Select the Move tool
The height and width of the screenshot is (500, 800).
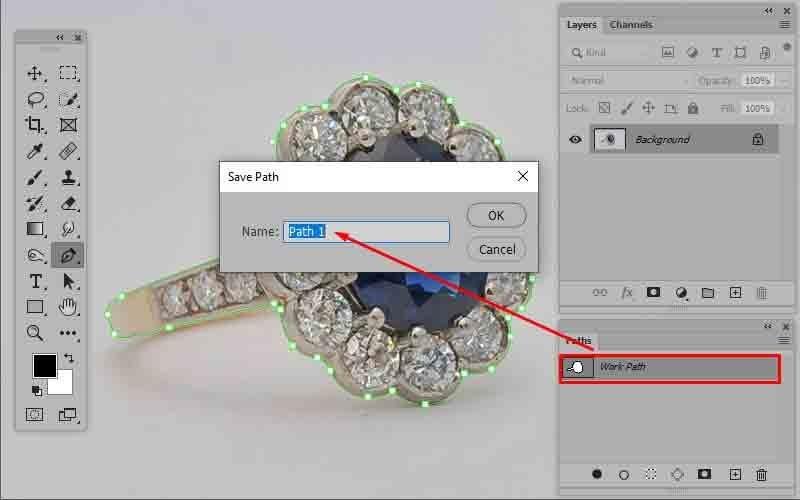point(35,73)
